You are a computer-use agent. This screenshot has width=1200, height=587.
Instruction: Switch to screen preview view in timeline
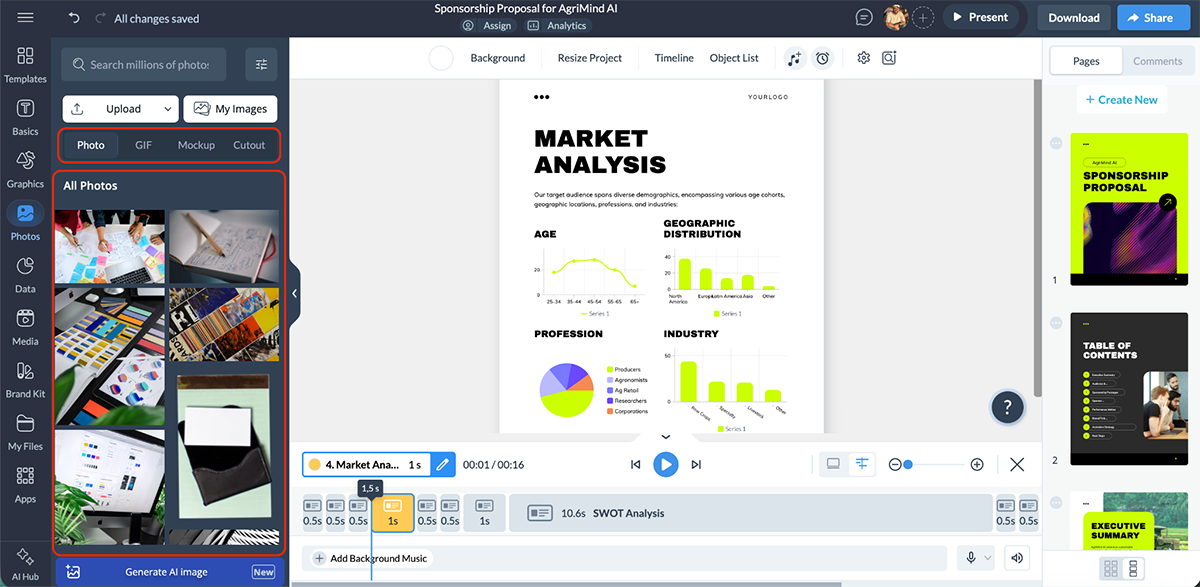832,463
